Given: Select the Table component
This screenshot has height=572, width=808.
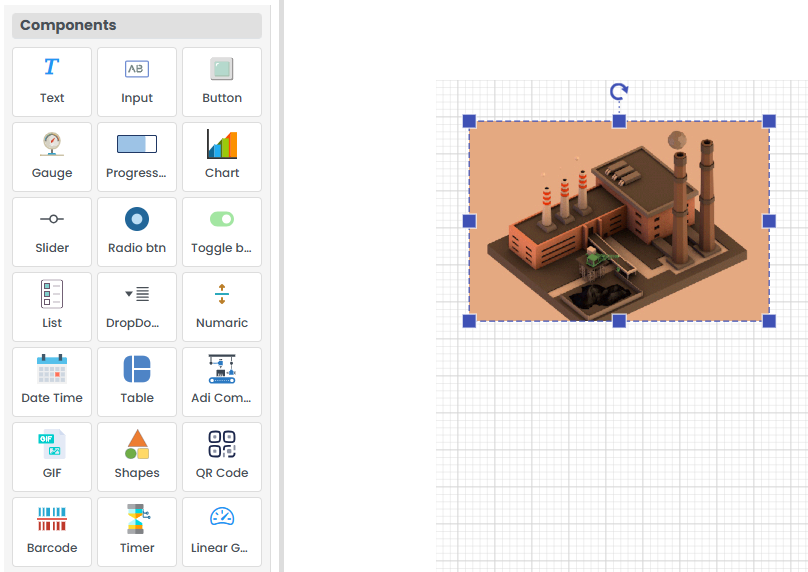Looking at the screenshot, I should (137, 382).
